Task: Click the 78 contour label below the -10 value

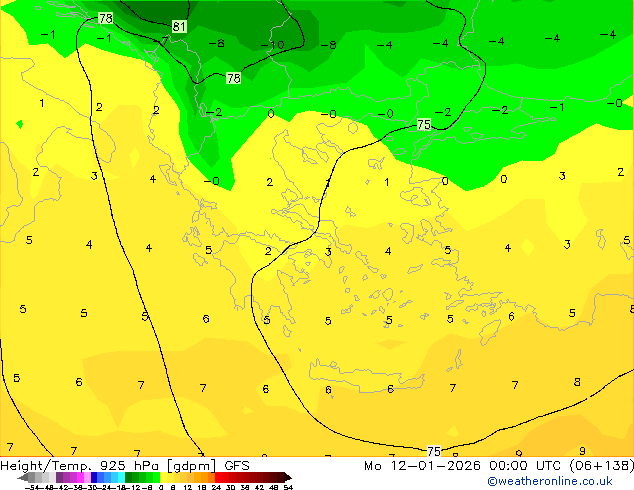Action: tap(234, 78)
